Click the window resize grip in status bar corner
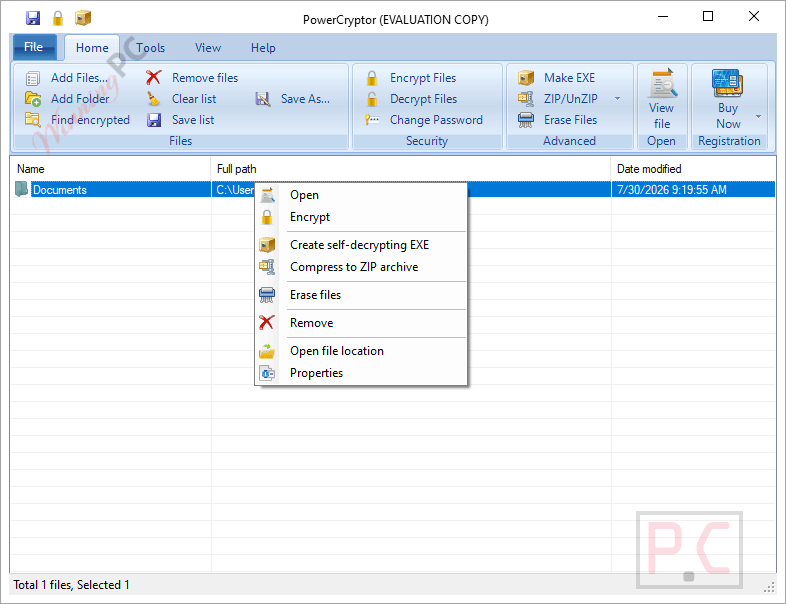Viewport: 786px width, 604px height. click(769, 587)
